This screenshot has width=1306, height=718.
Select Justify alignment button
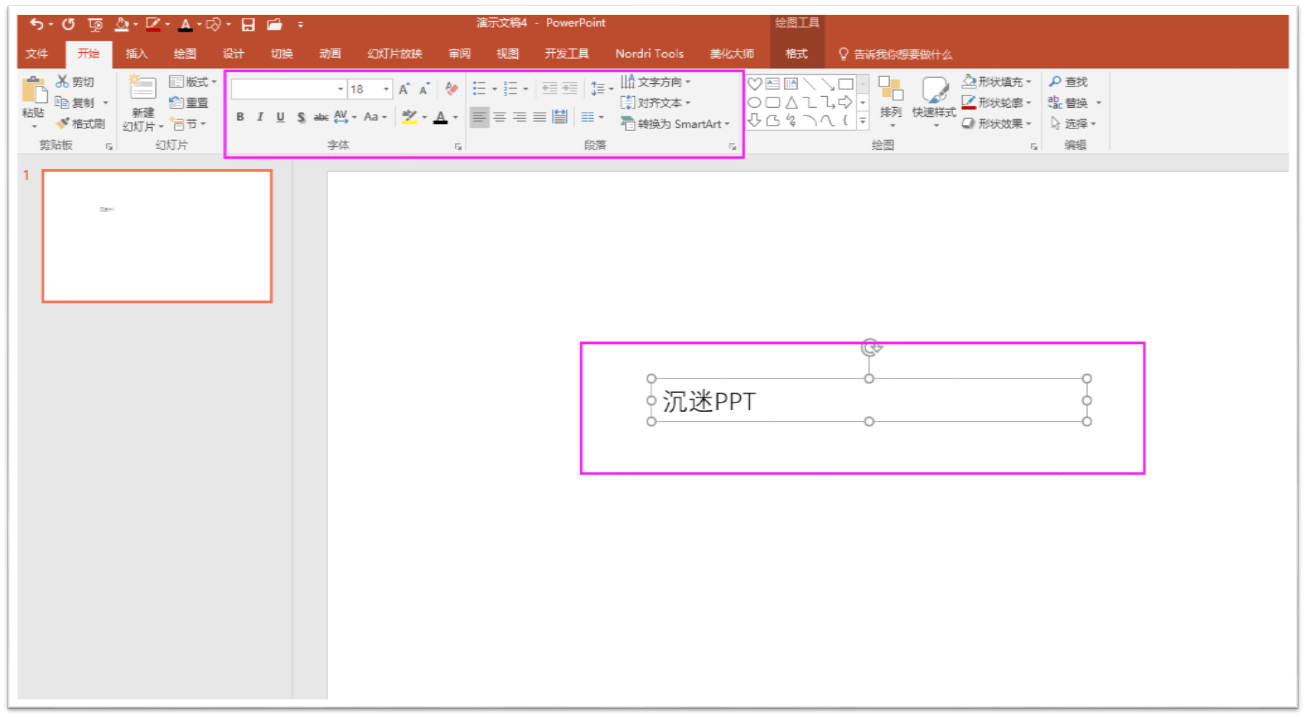pos(539,117)
